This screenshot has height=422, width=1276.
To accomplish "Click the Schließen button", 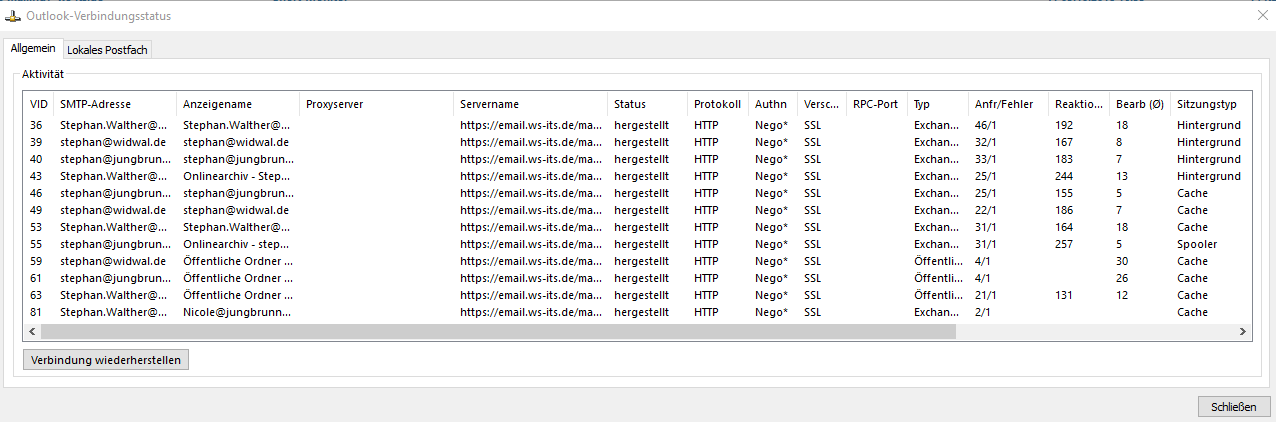I will (x=1234, y=406).
